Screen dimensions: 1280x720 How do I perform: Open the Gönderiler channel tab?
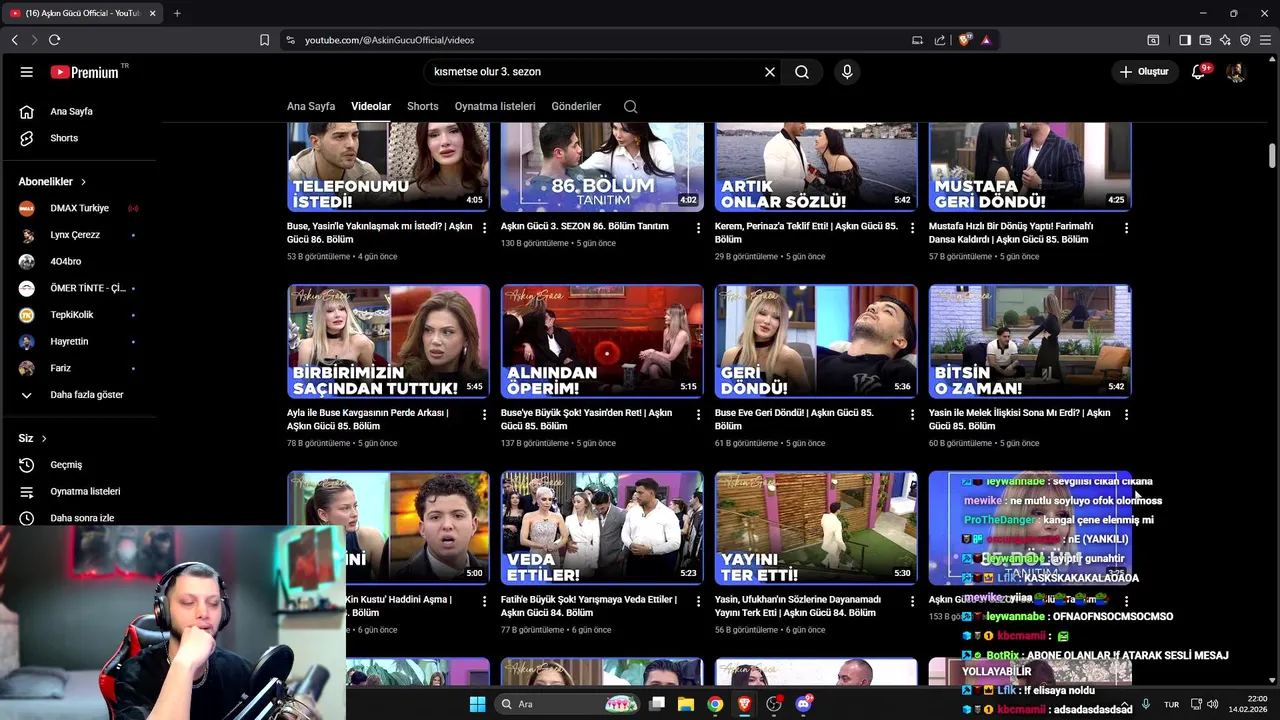coord(576,106)
